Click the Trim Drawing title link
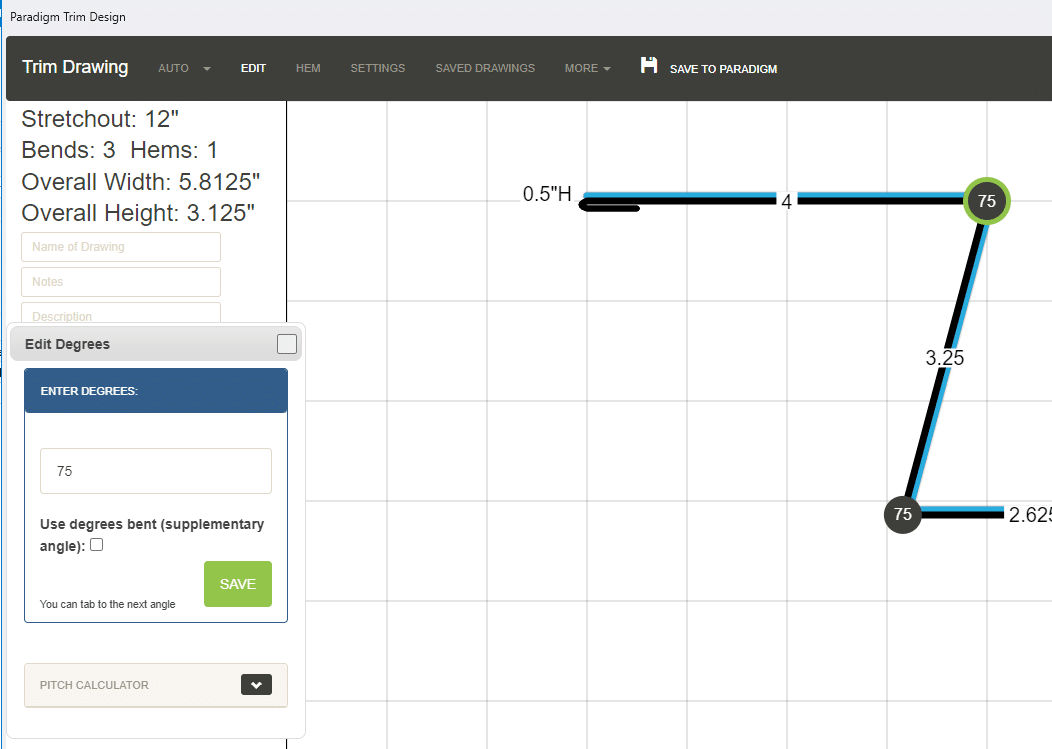 75,67
